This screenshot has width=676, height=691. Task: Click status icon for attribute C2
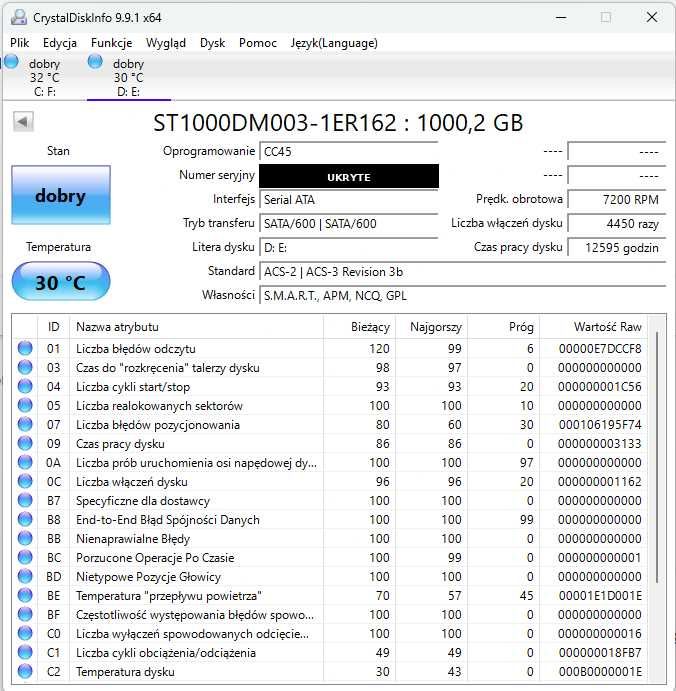tap(25, 671)
